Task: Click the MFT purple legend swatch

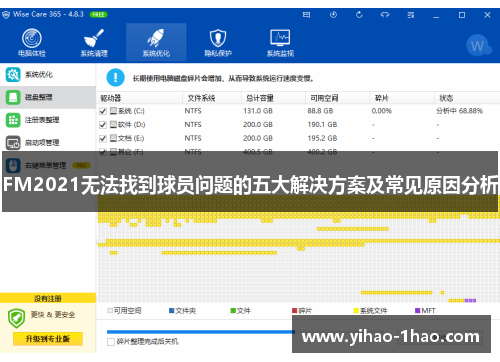Action: pos(418,311)
